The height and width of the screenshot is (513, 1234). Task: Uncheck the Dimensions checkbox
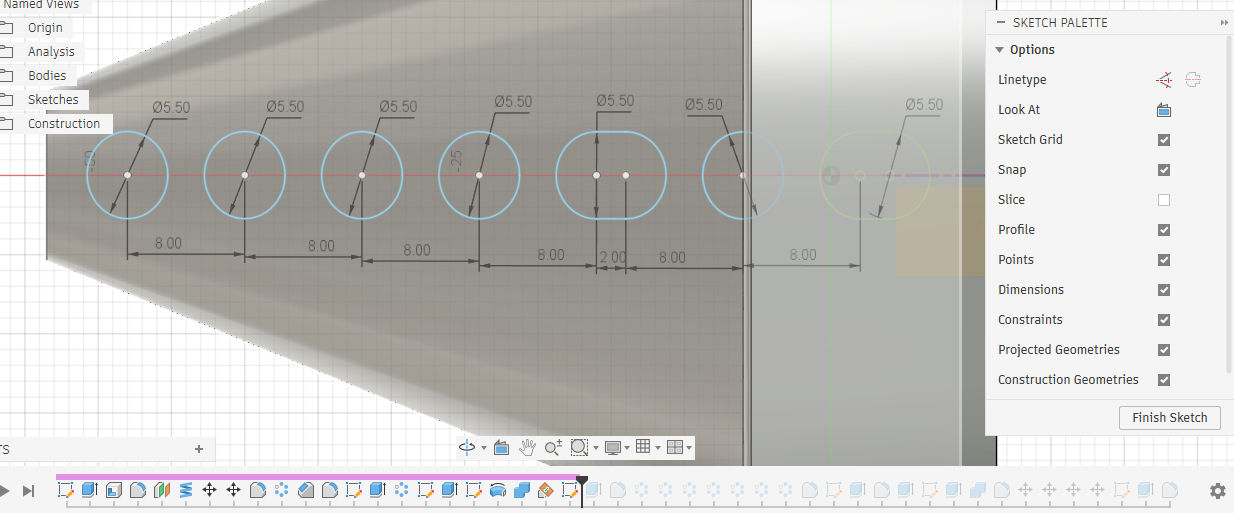1164,290
